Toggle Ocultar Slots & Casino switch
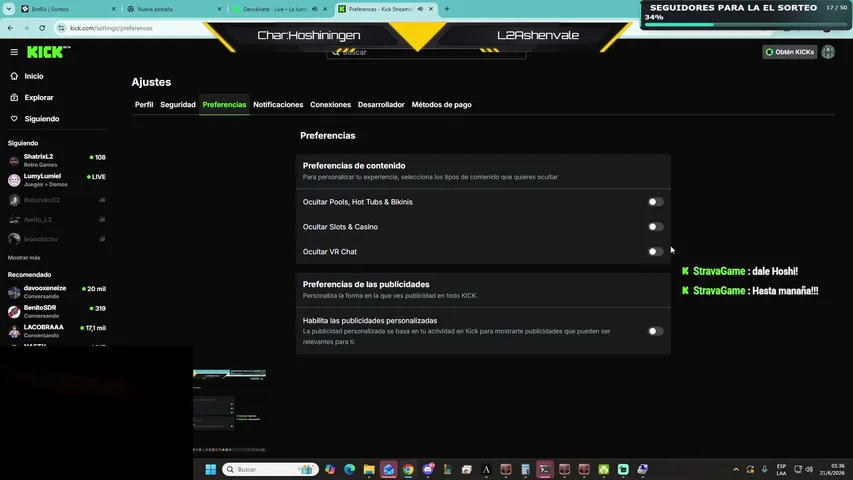The height and width of the screenshot is (480, 853). click(656, 227)
